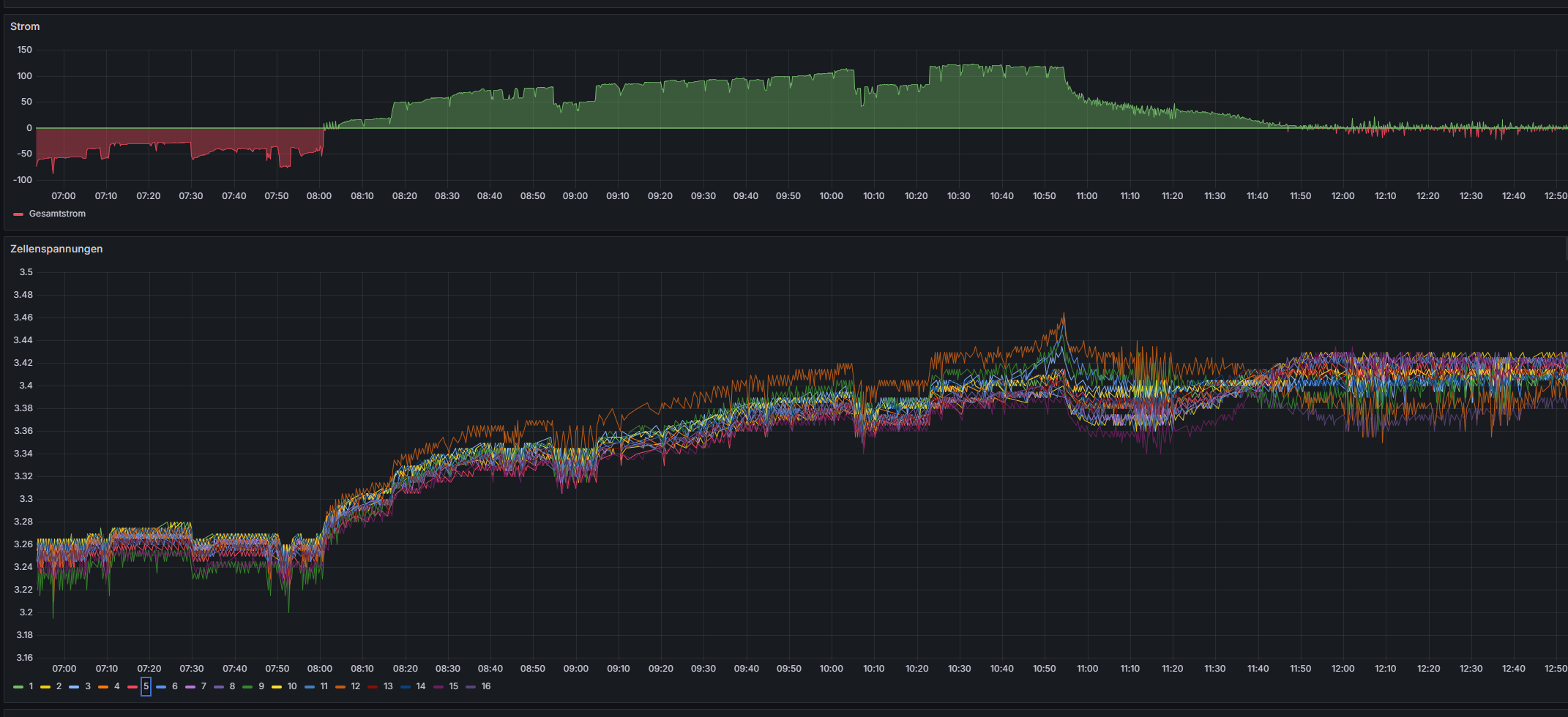Toggle cell 10 series label in legend

click(292, 686)
